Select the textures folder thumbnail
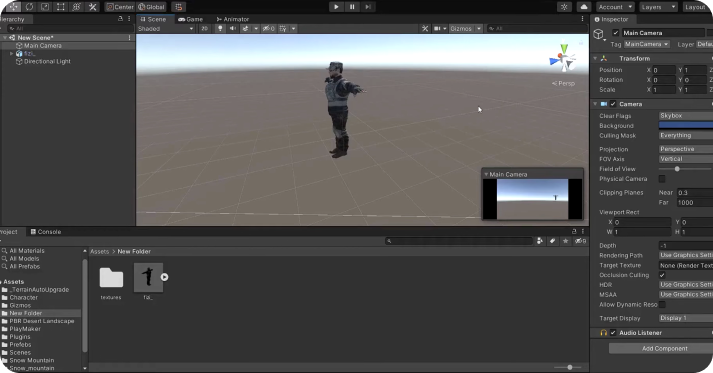Screen dimensions: 713x373 click(x=111, y=278)
